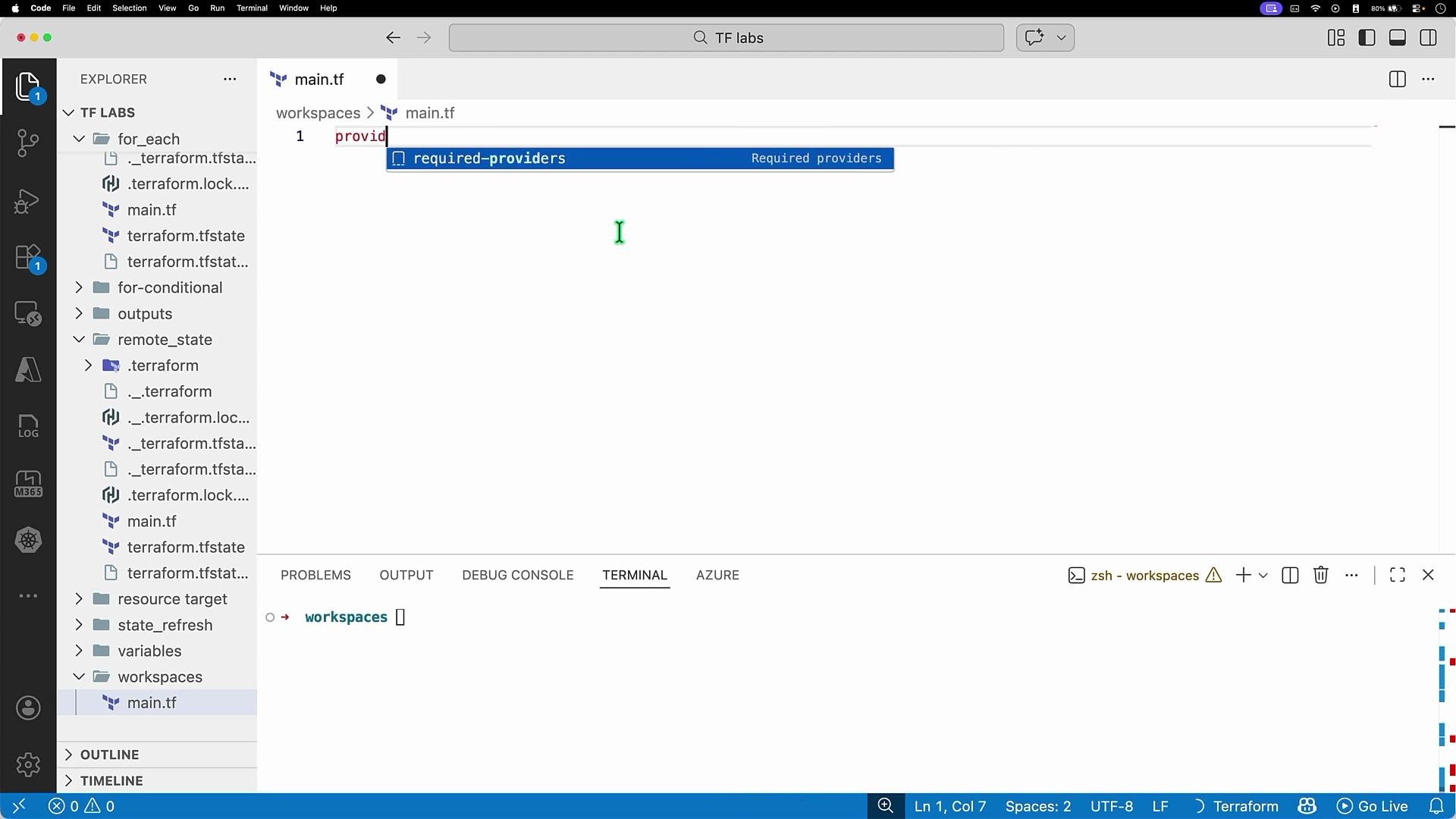The image size is (1456, 819).
Task: Open the remote window indicator
Action: [19, 806]
